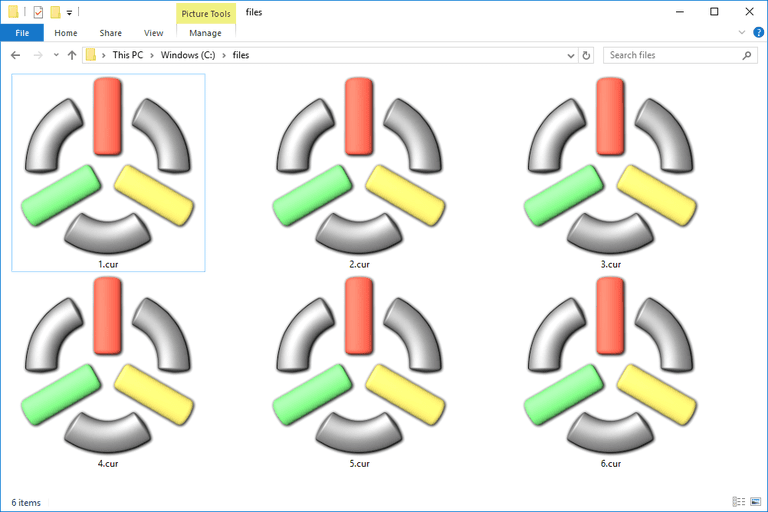Click the 3.cur file name label
Viewport: 768px width, 512px height.
(x=611, y=265)
